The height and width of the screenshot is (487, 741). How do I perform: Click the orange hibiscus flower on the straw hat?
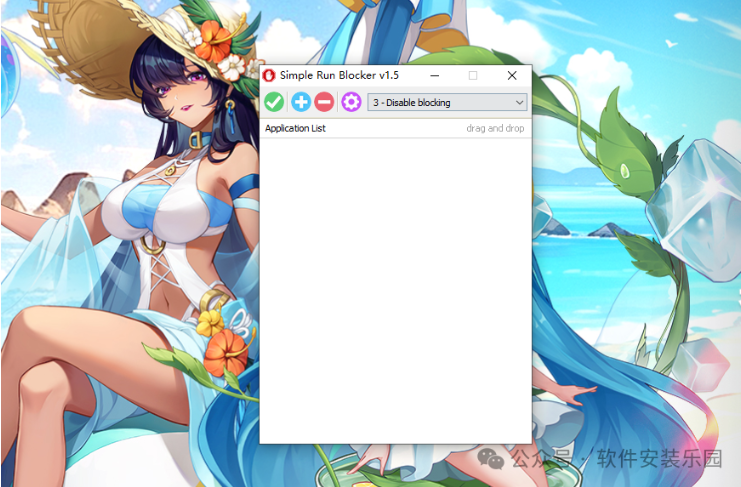click(x=213, y=40)
